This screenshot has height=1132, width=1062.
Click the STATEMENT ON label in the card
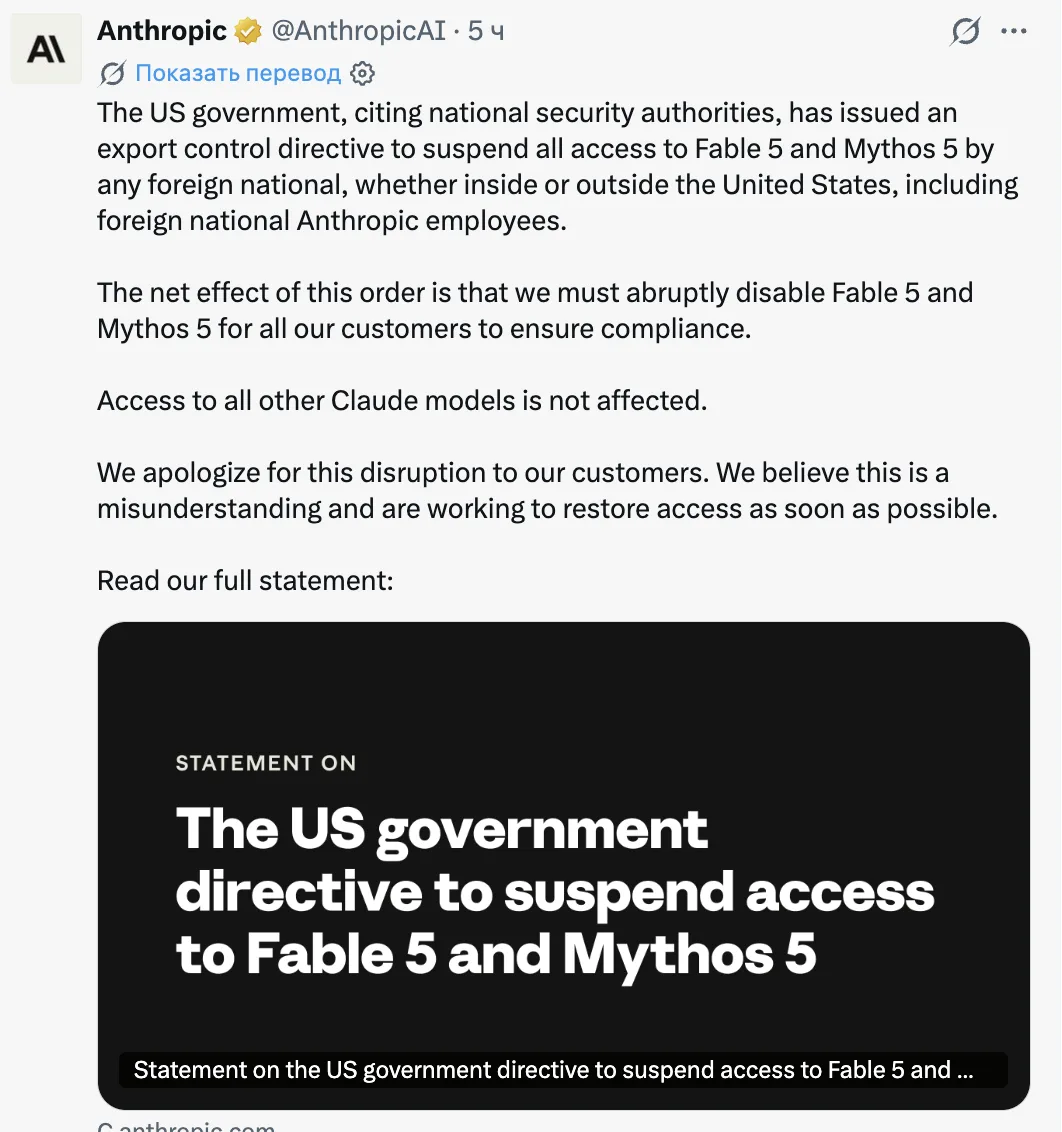(266, 763)
